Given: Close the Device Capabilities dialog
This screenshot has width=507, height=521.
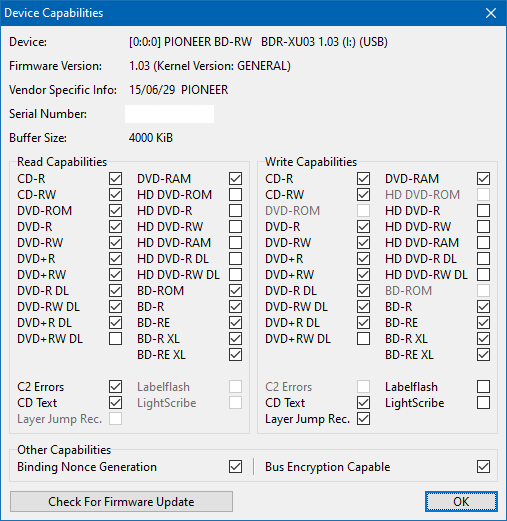Looking at the screenshot, I should (491, 13).
